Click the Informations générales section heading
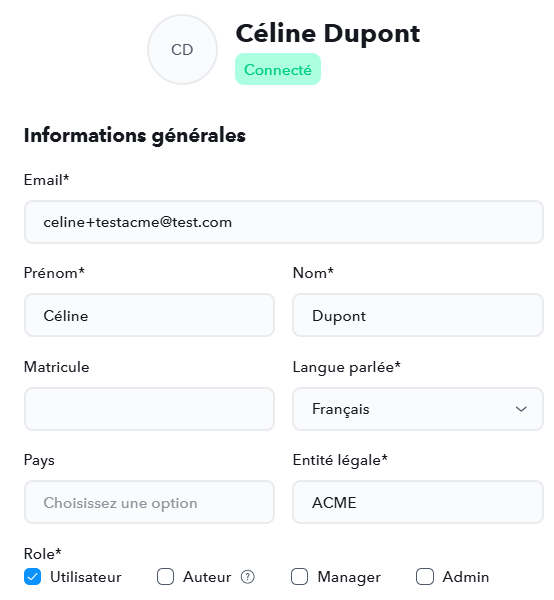This screenshot has height=600, width=554. (x=135, y=136)
